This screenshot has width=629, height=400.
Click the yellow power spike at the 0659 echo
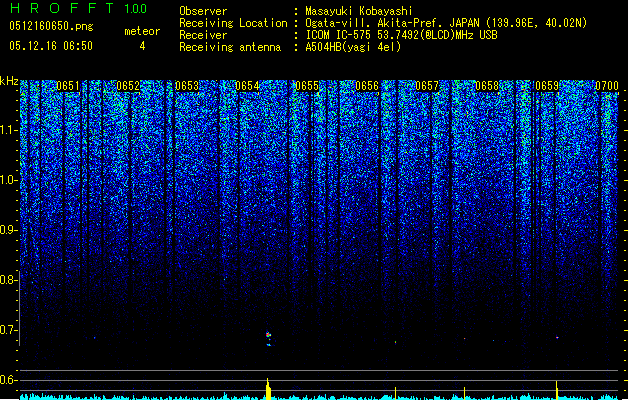pos(556,390)
